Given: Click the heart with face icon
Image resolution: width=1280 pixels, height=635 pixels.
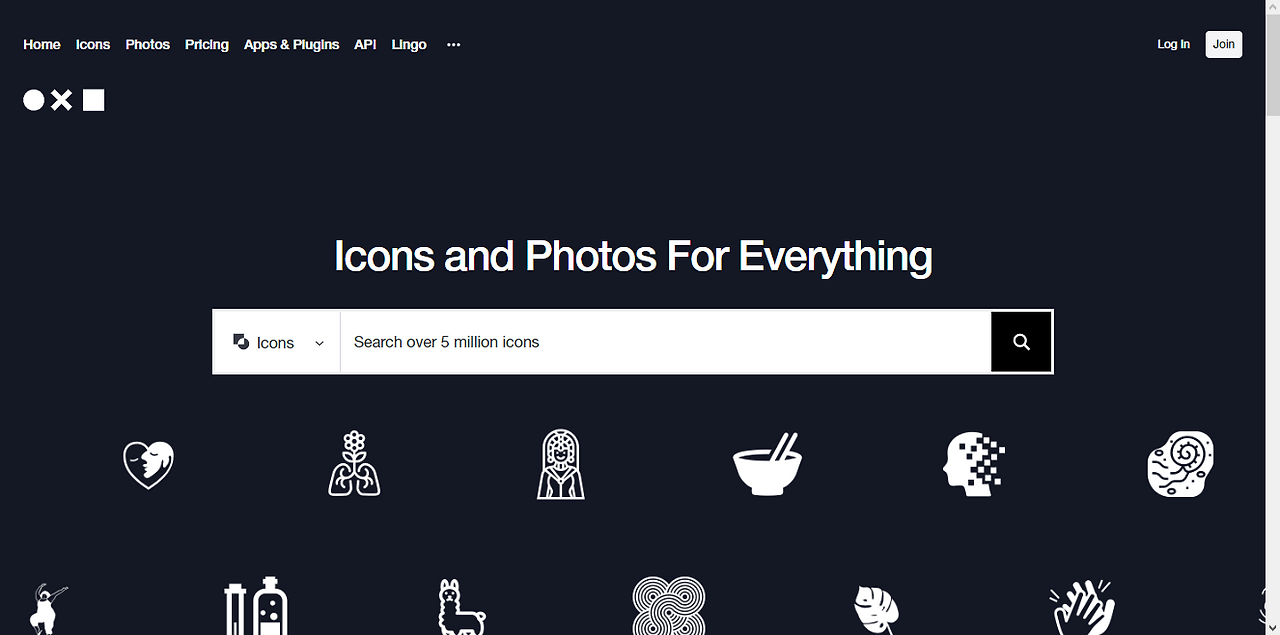Looking at the screenshot, I should (148, 465).
